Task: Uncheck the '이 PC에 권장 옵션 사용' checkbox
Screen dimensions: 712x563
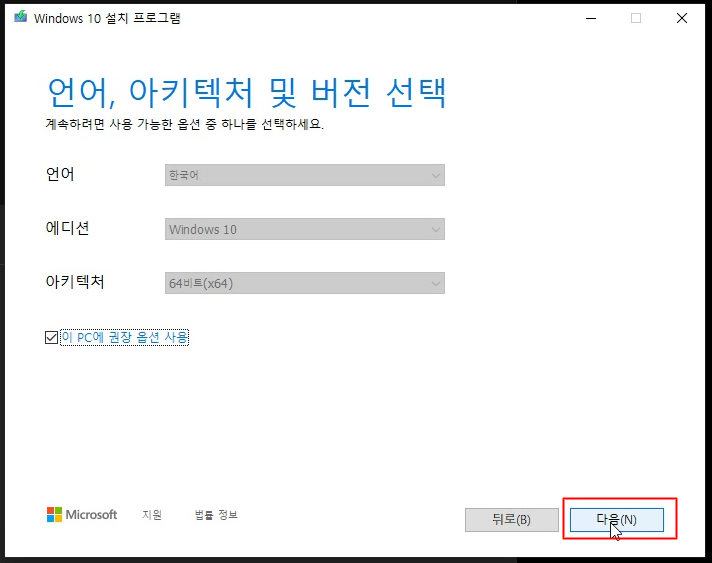Action: pos(51,337)
